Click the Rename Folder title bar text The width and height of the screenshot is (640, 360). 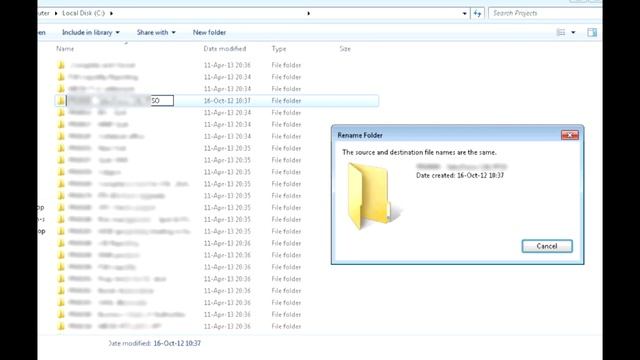(360, 135)
